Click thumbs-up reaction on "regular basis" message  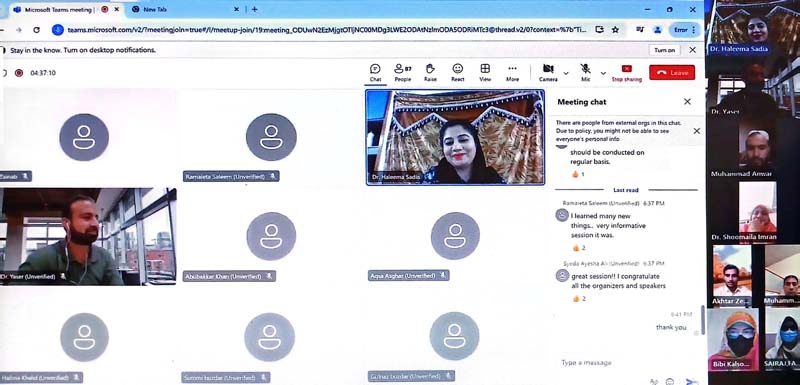(x=578, y=174)
